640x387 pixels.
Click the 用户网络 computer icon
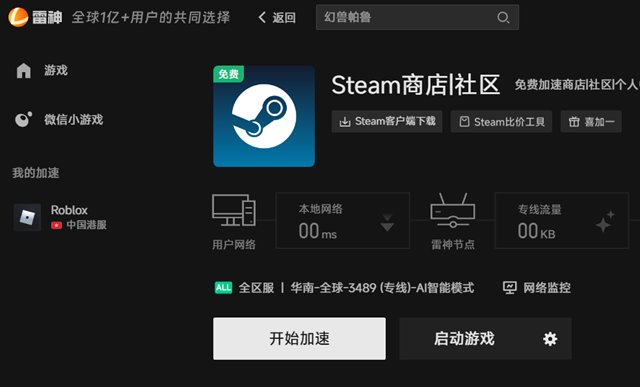[x=234, y=210]
